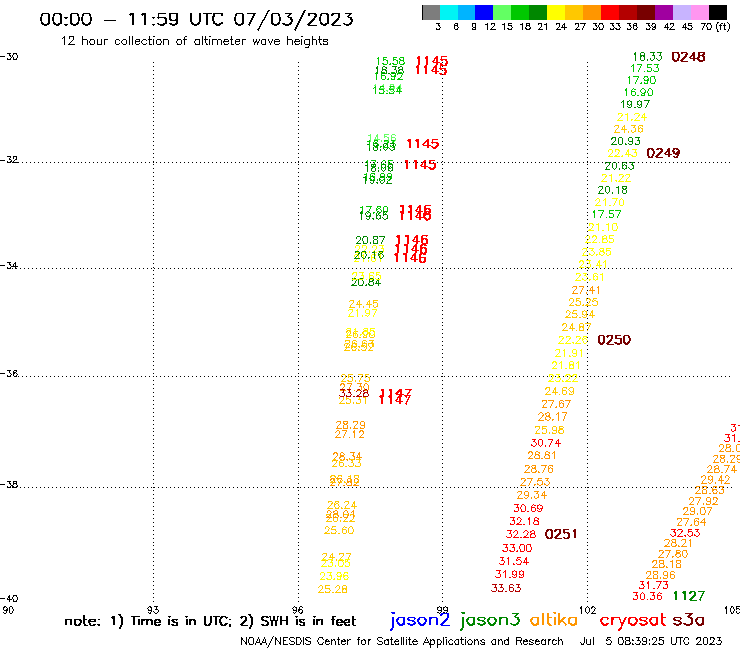
Task: Select the wave height value 23.96
Action: tap(334, 576)
